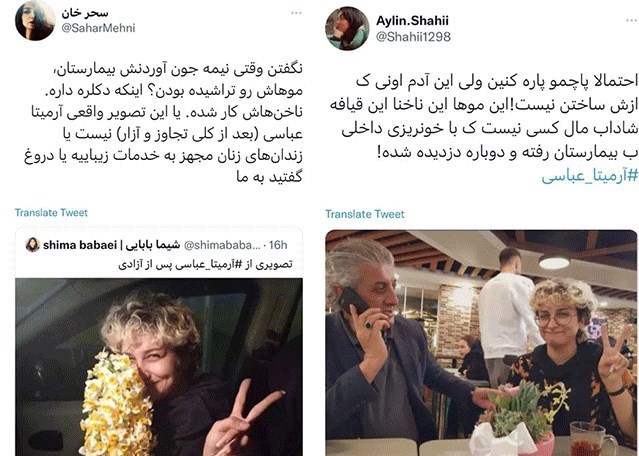Image resolution: width=639 pixels, height=456 pixels.
Task: Open the flower bouquet photo in quoted tweet
Action: point(159,367)
